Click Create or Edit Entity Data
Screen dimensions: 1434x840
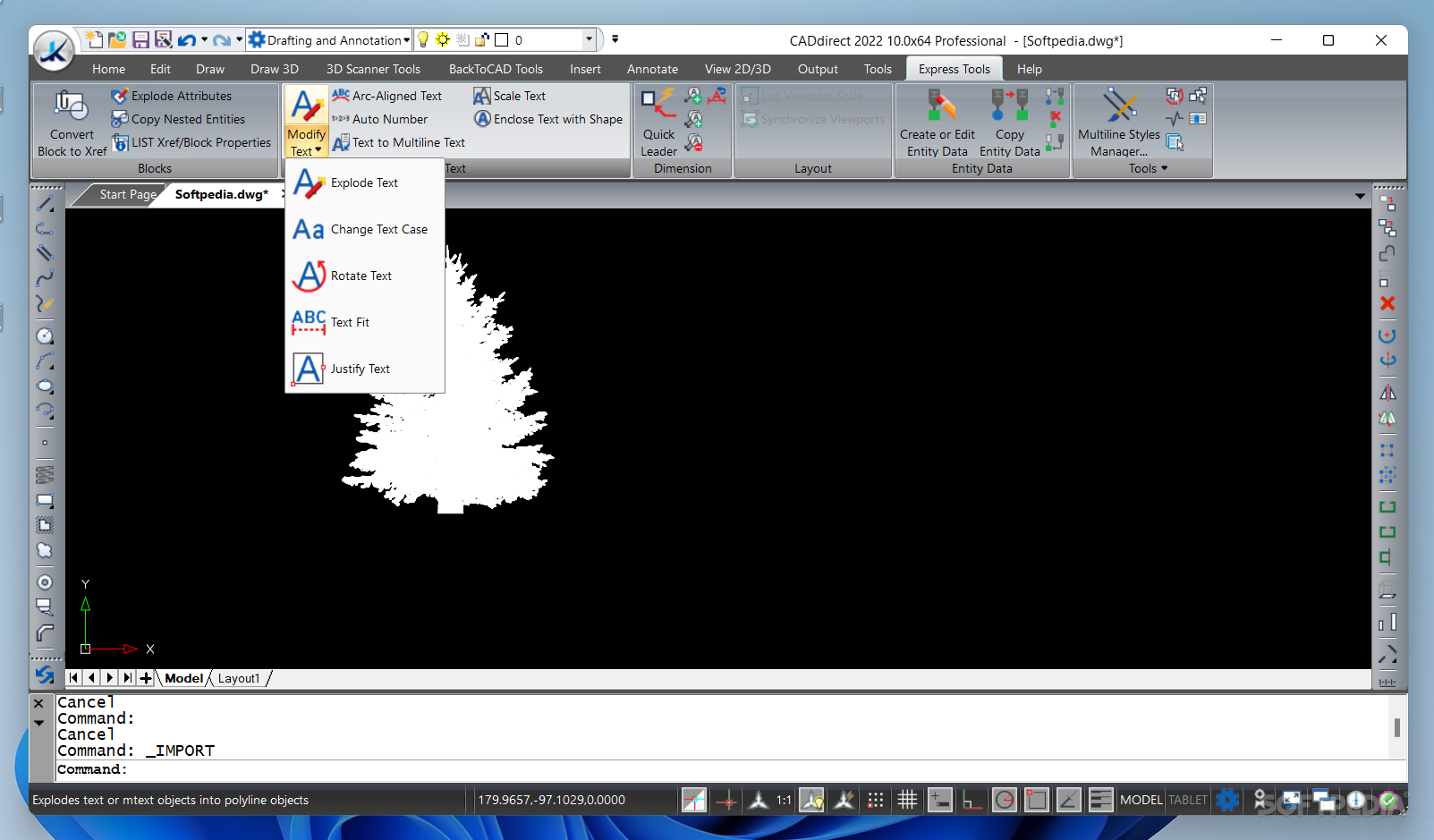938,123
